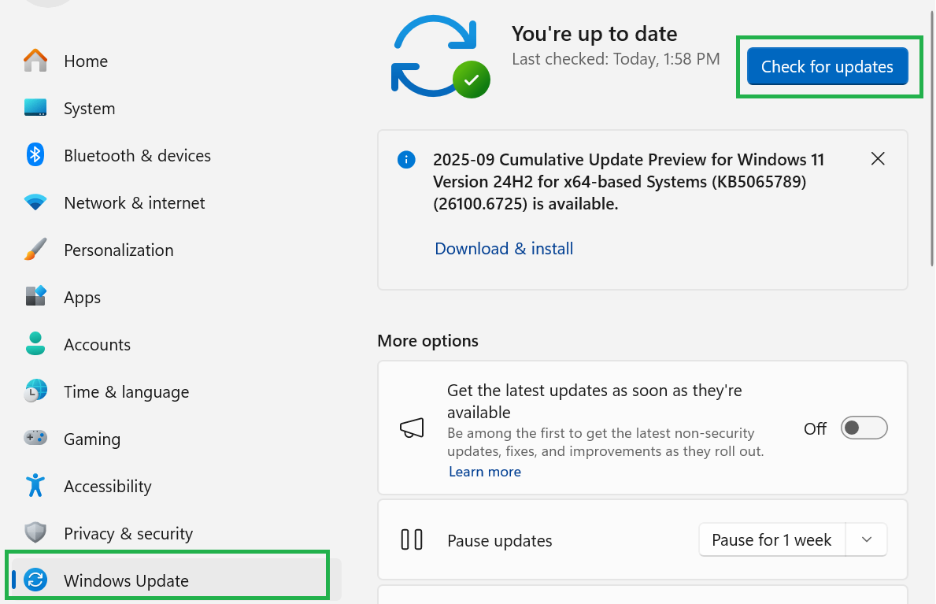936x604 pixels.
Task: Click the blue info icon on update notice
Action: point(407,159)
